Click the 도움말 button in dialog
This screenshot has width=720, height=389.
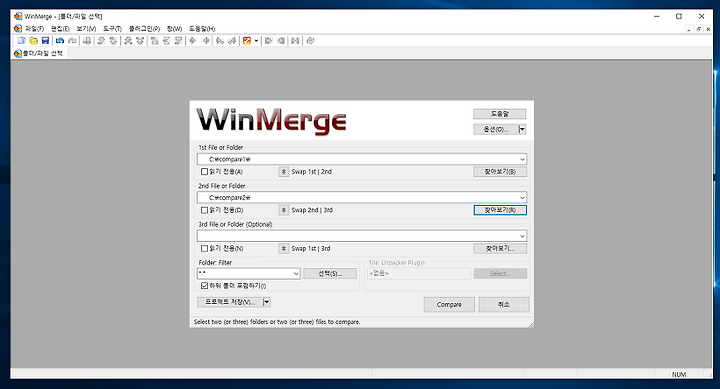click(x=500, y=113)
